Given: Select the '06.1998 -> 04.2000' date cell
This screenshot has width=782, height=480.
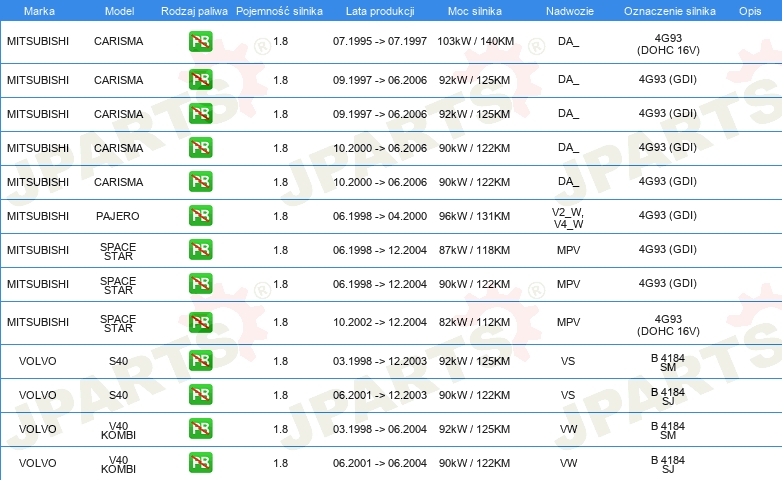Looking at the screenshot, I should pos(380,216).
